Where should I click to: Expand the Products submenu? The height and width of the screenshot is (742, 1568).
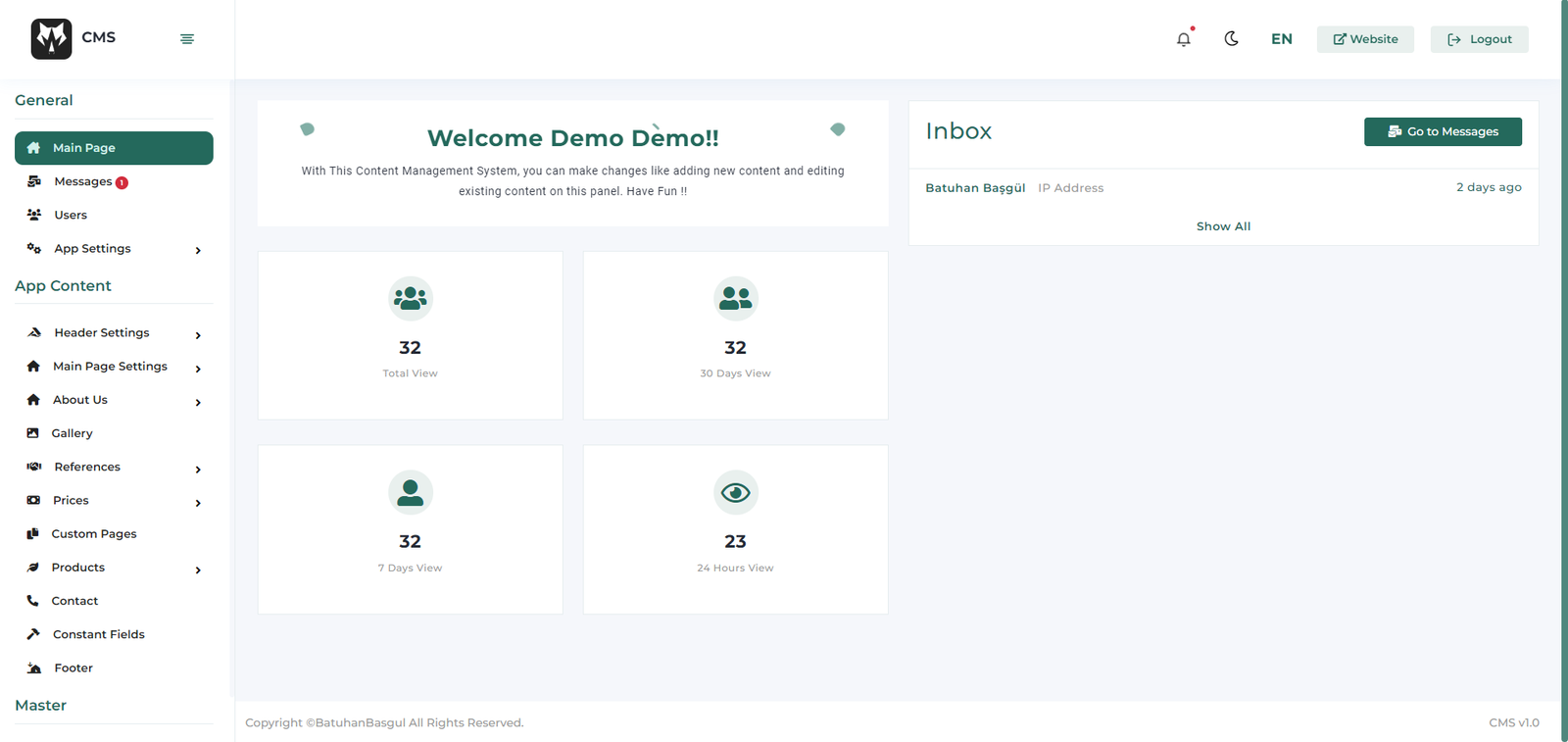pos(198,569)
